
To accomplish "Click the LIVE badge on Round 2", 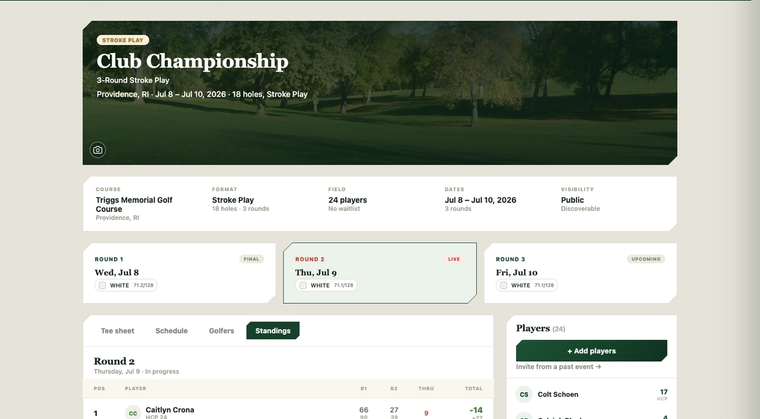I will point(454,259).
